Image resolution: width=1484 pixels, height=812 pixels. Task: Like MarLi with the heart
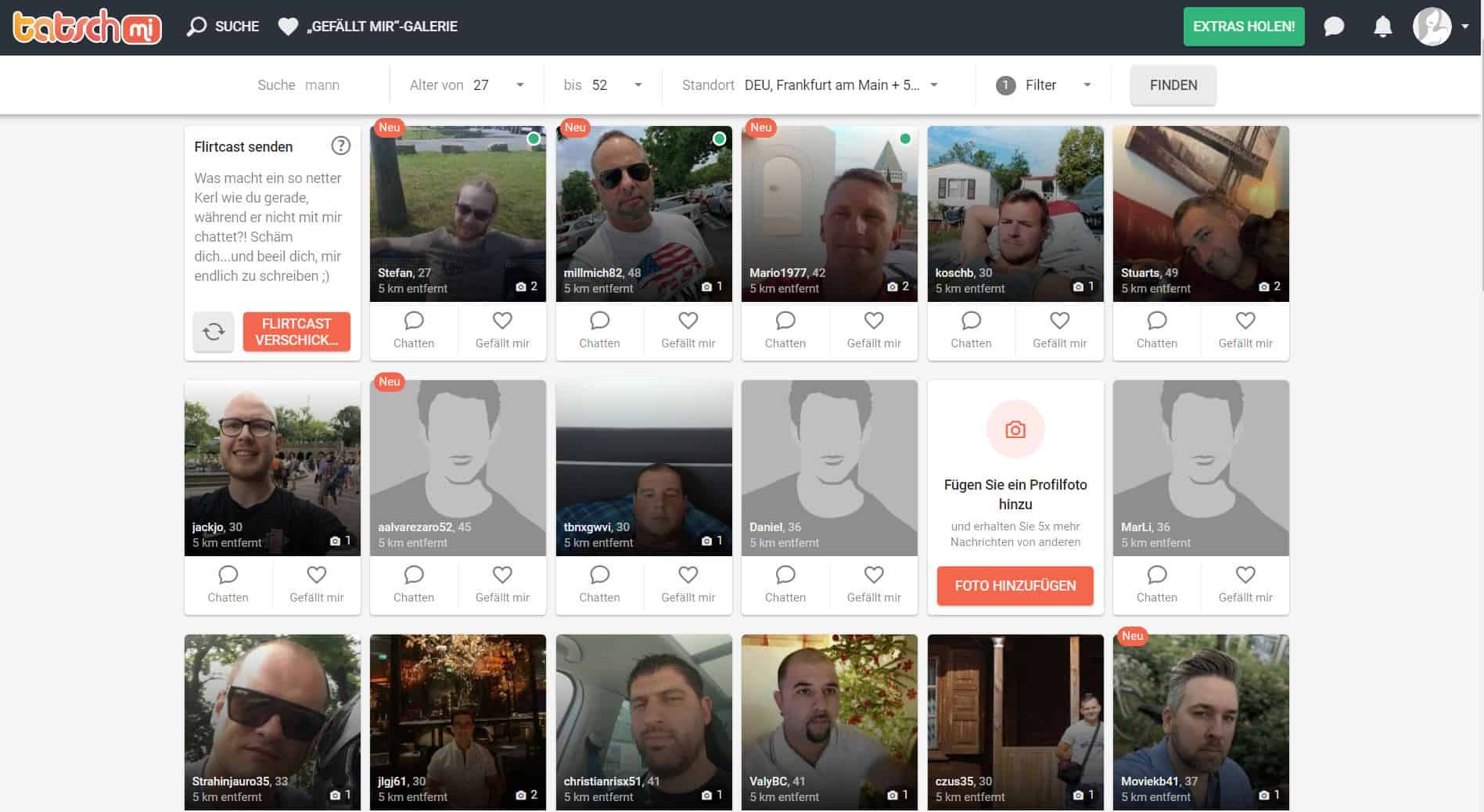1245,585
